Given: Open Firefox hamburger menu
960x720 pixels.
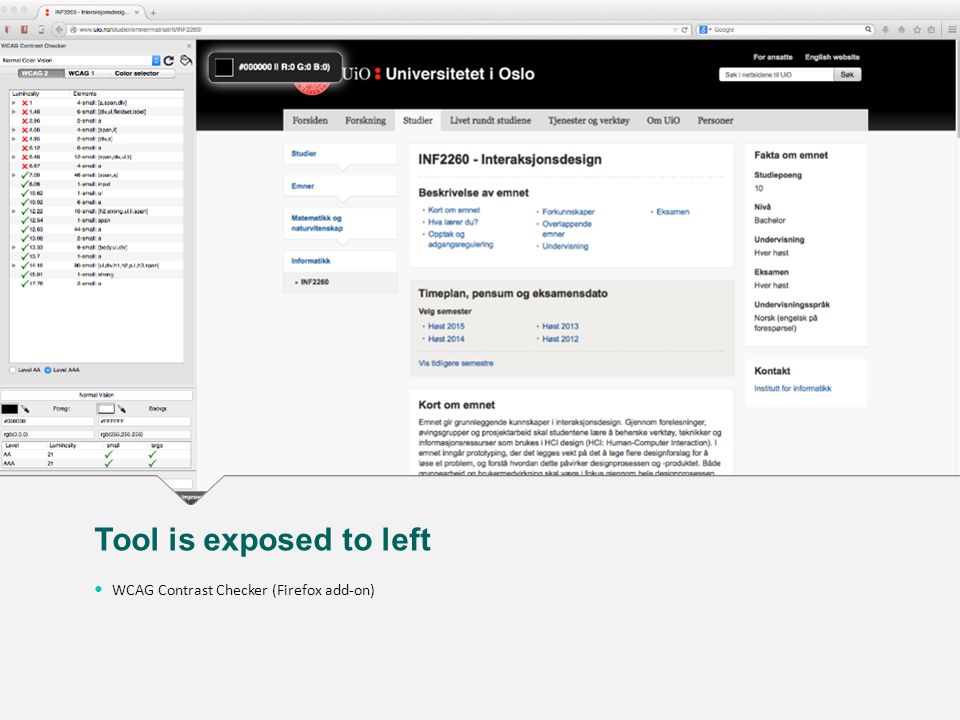Looking at the screenshot, I should (952, 29).
